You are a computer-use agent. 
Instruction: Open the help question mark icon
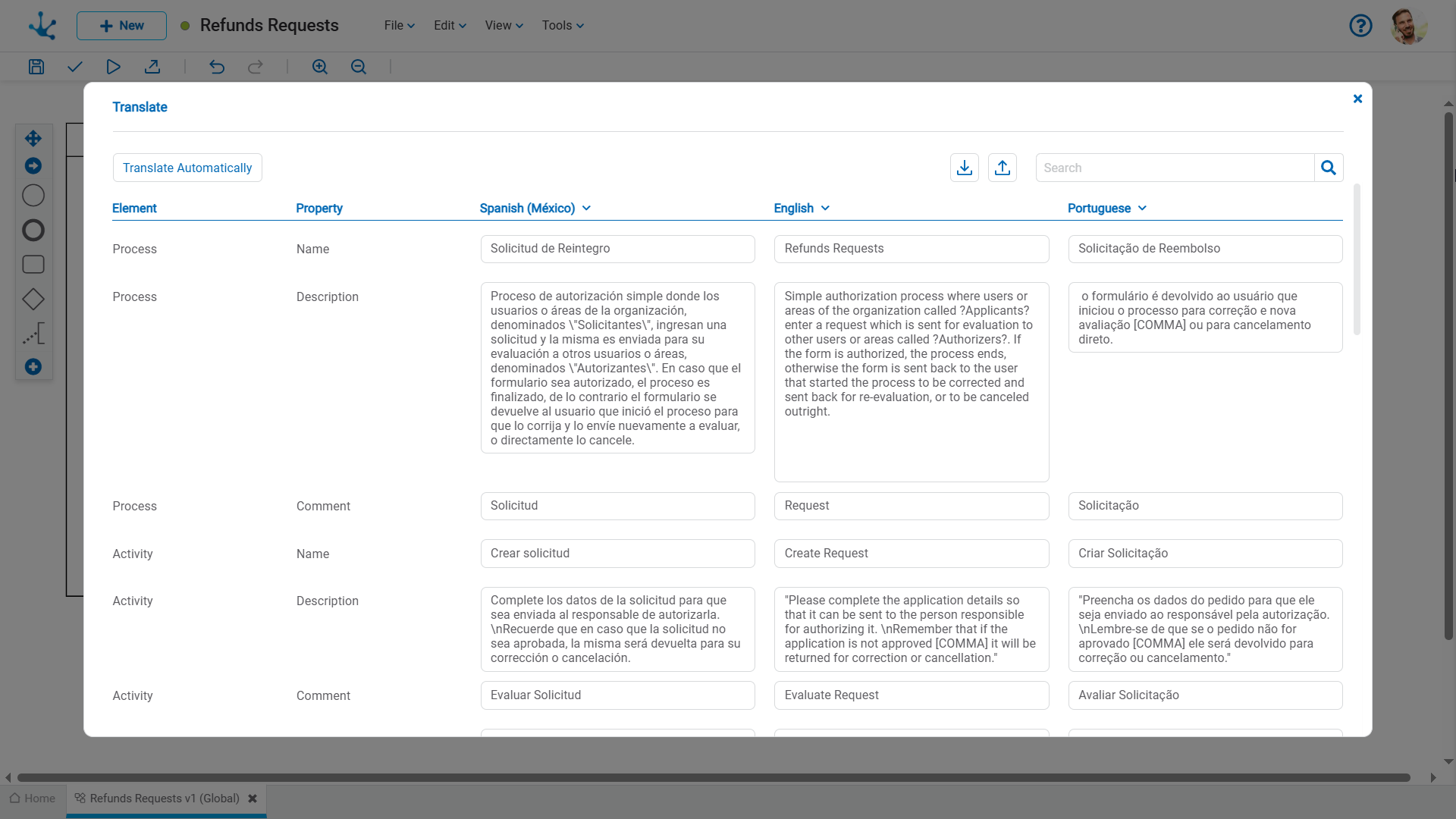coord(1360,26)
